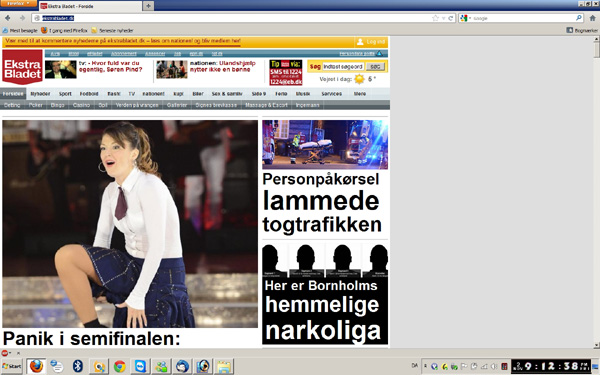Go to the Firefox home page icon
This screenshot has width=600, height=375.
point(592,18)
